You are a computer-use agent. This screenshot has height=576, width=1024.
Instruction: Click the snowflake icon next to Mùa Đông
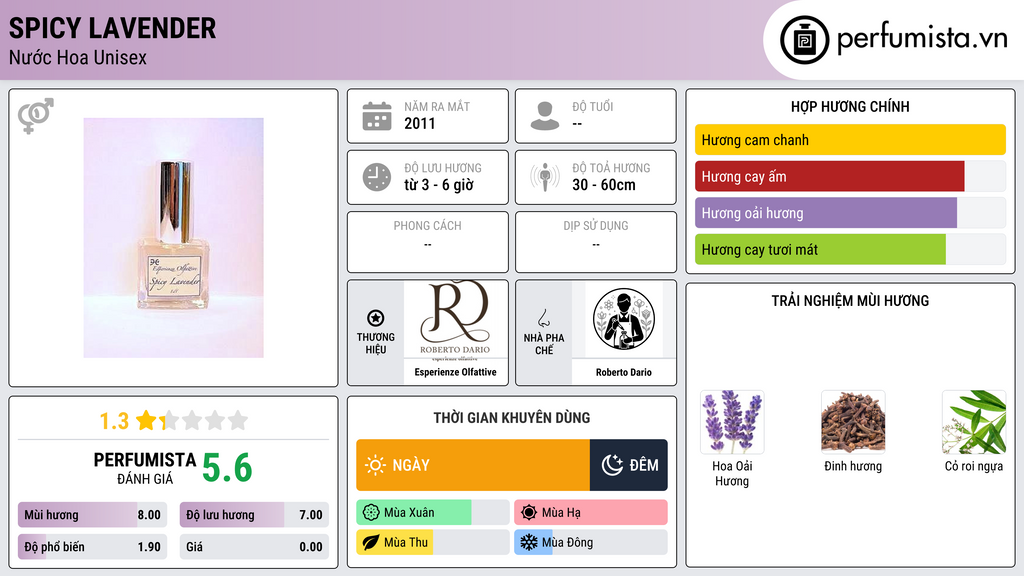coord(529,543)
